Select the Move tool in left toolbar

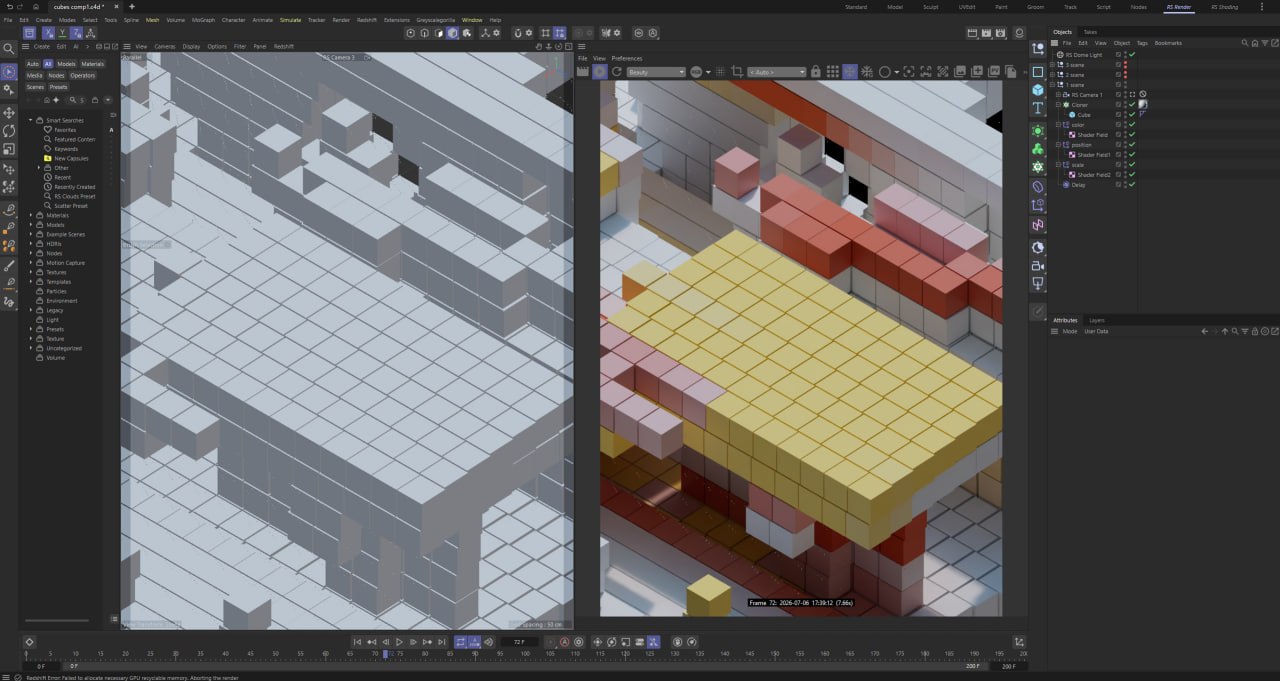(9, 113)
